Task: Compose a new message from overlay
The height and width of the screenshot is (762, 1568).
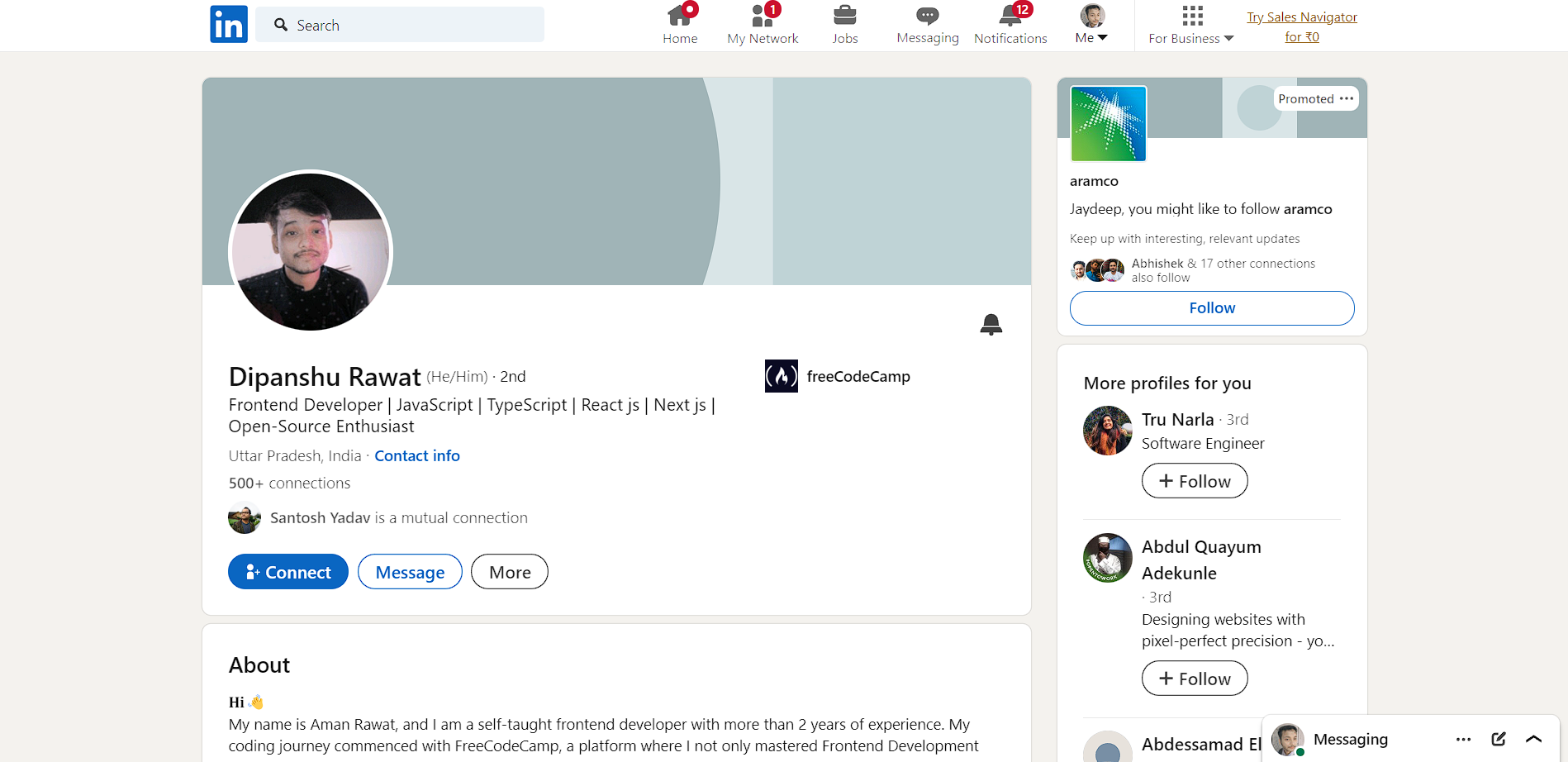Action: point(1499,739)
